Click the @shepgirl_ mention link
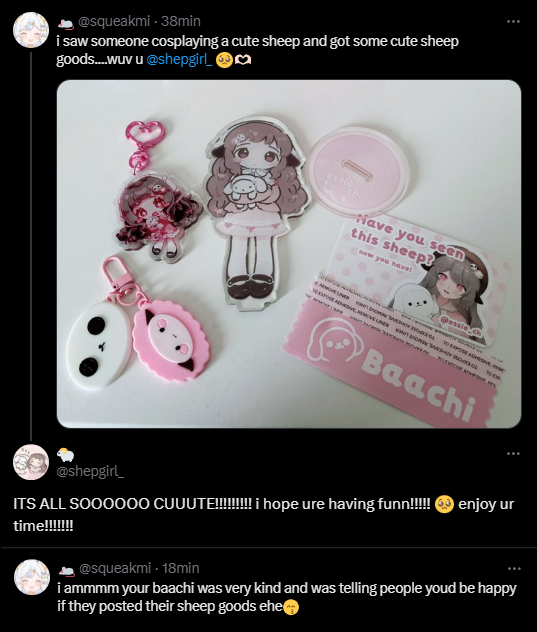The image size is (537, 632). [179, 59]
